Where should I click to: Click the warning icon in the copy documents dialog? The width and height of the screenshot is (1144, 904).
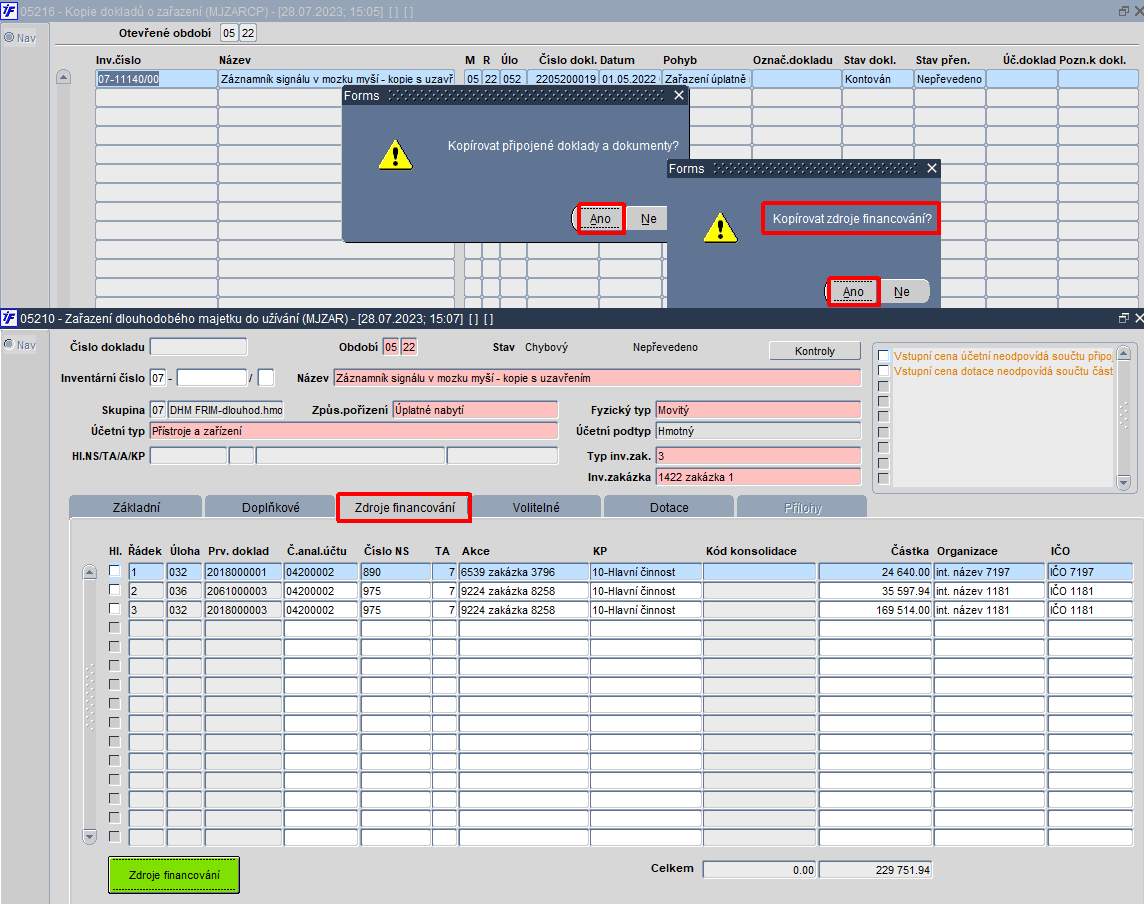tap(395, 155)
